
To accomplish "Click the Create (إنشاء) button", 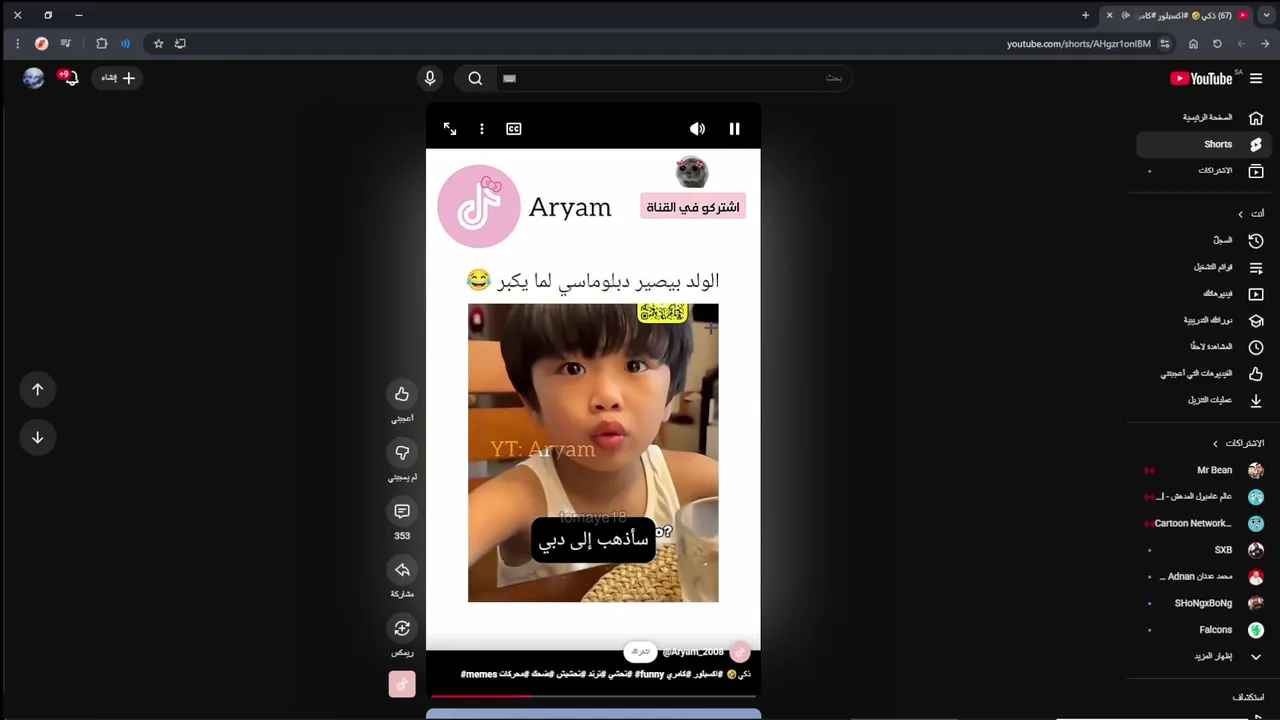I will coord(118,78).
